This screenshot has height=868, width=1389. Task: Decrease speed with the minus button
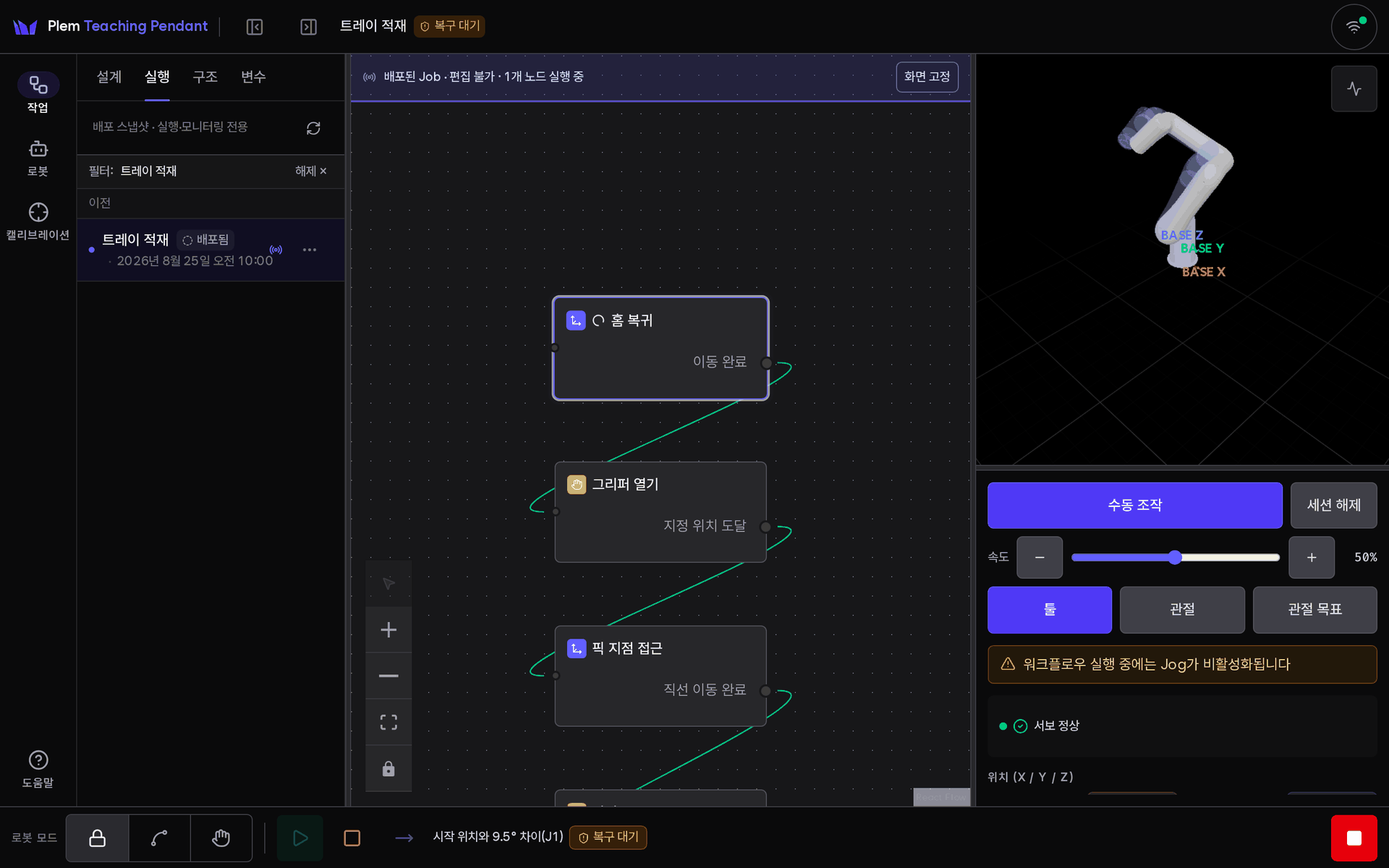coord(1040,557)
